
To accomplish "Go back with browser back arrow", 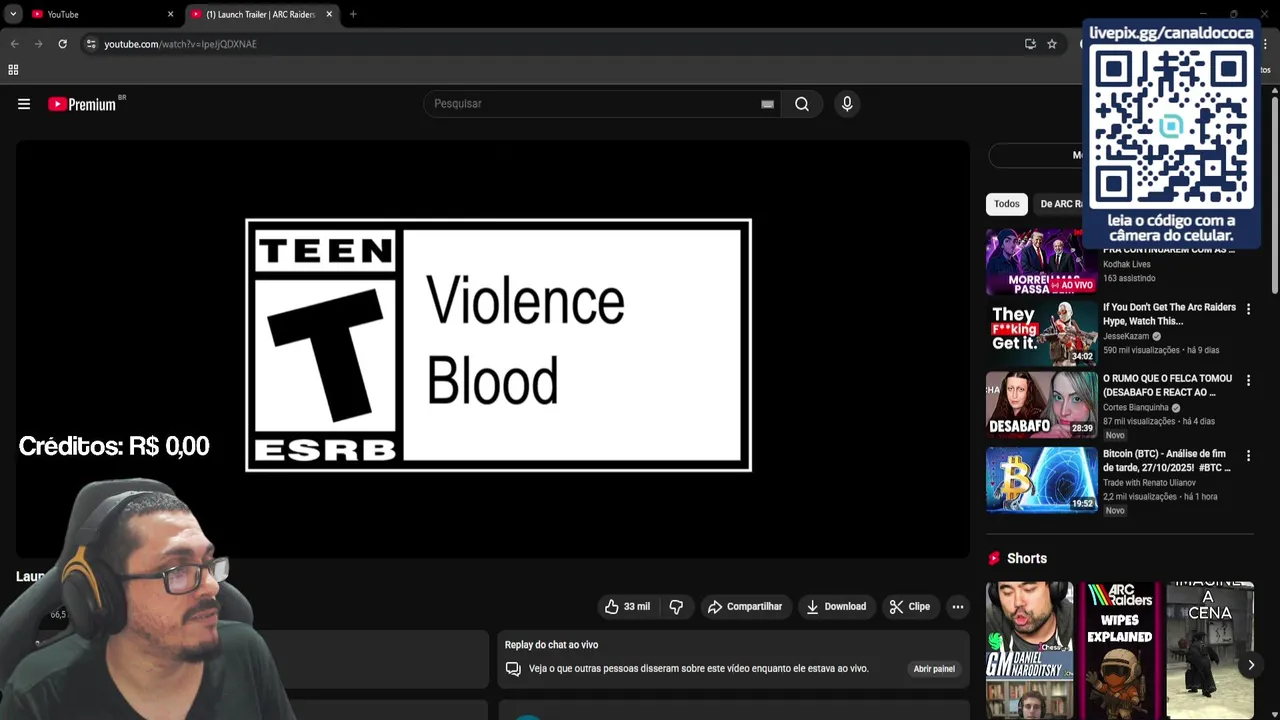I will click(x=15, y=44).
